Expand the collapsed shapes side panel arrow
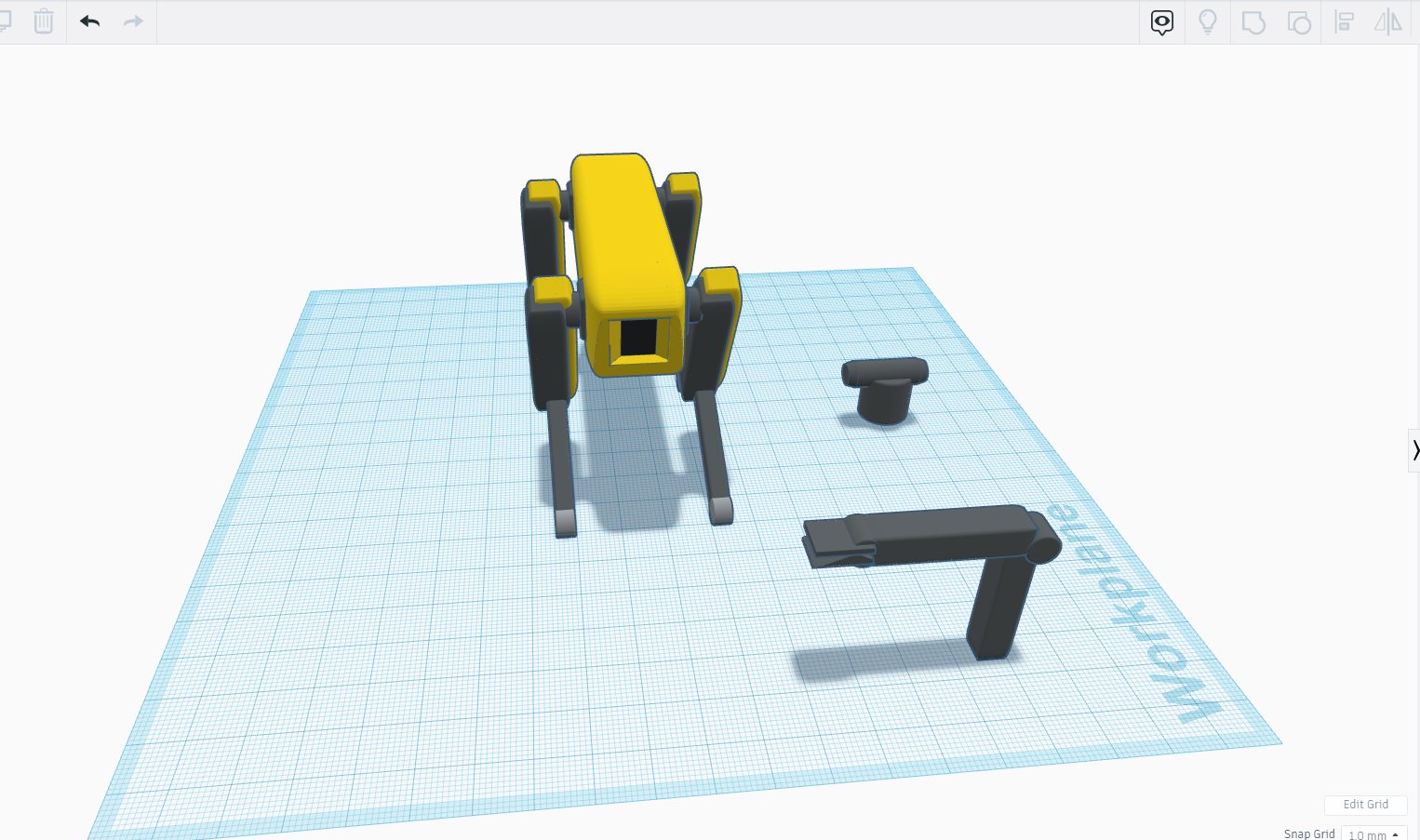This screenshot has height=840, width=1420. [x=1414, y=450]
